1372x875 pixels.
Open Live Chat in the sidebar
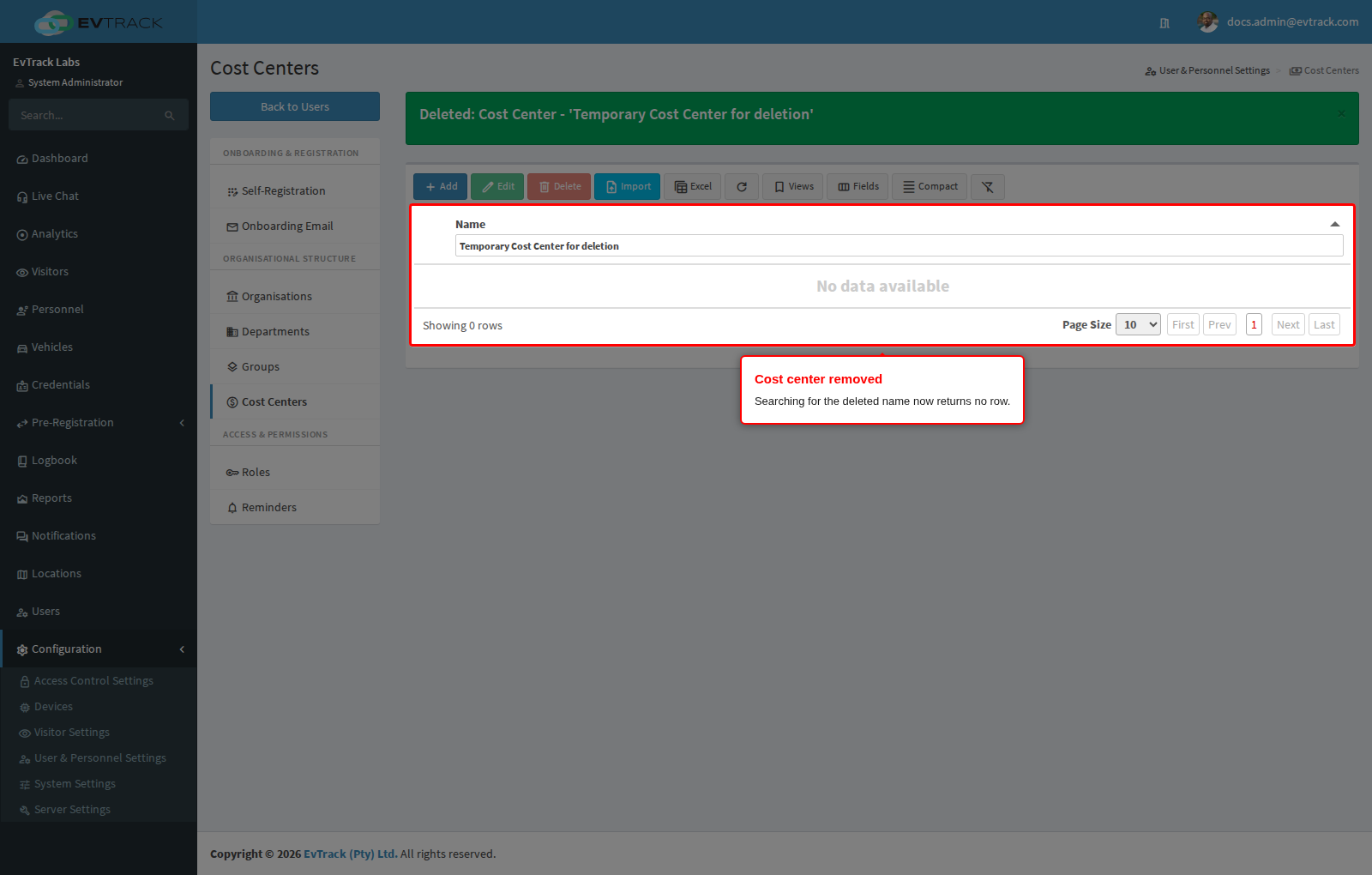(x=99, y=196)
